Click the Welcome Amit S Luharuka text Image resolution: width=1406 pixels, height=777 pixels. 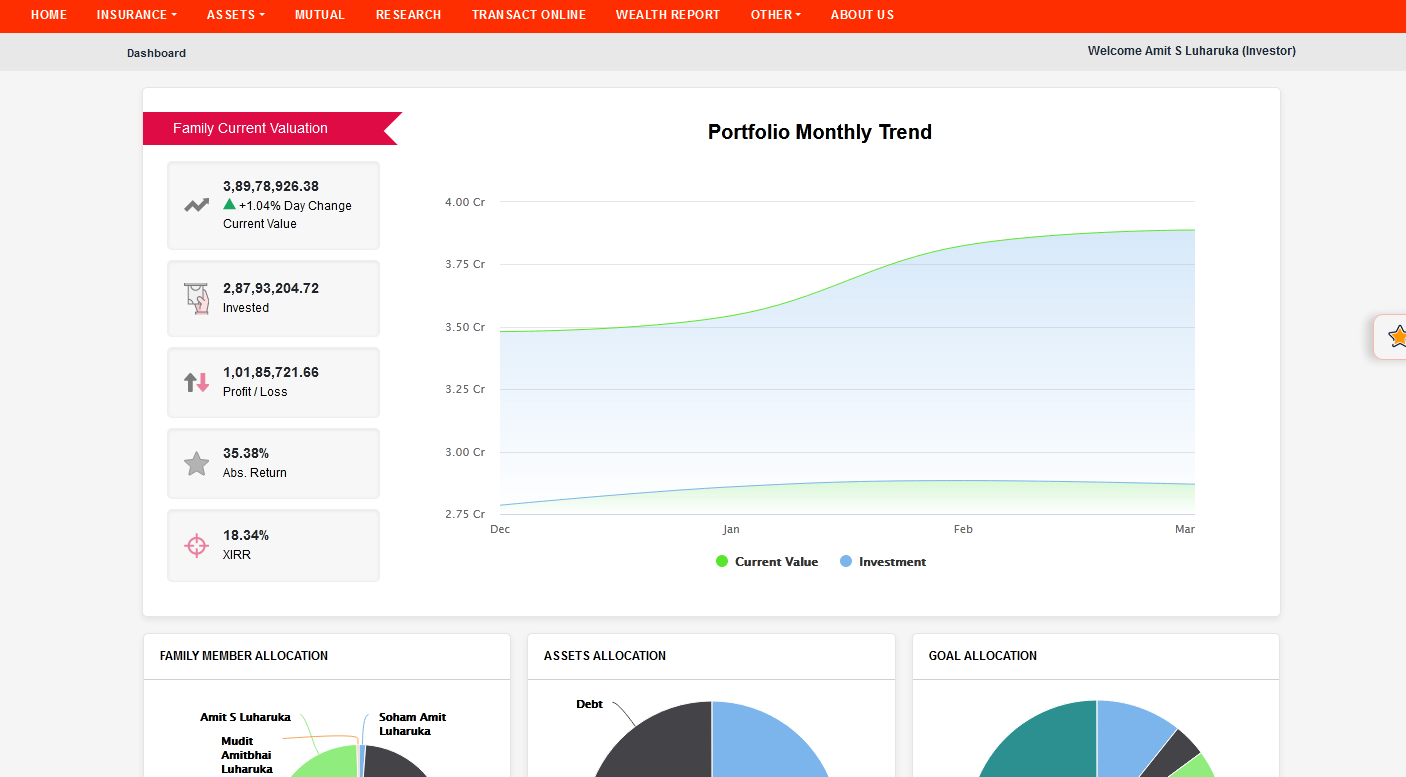point(1192,51)
